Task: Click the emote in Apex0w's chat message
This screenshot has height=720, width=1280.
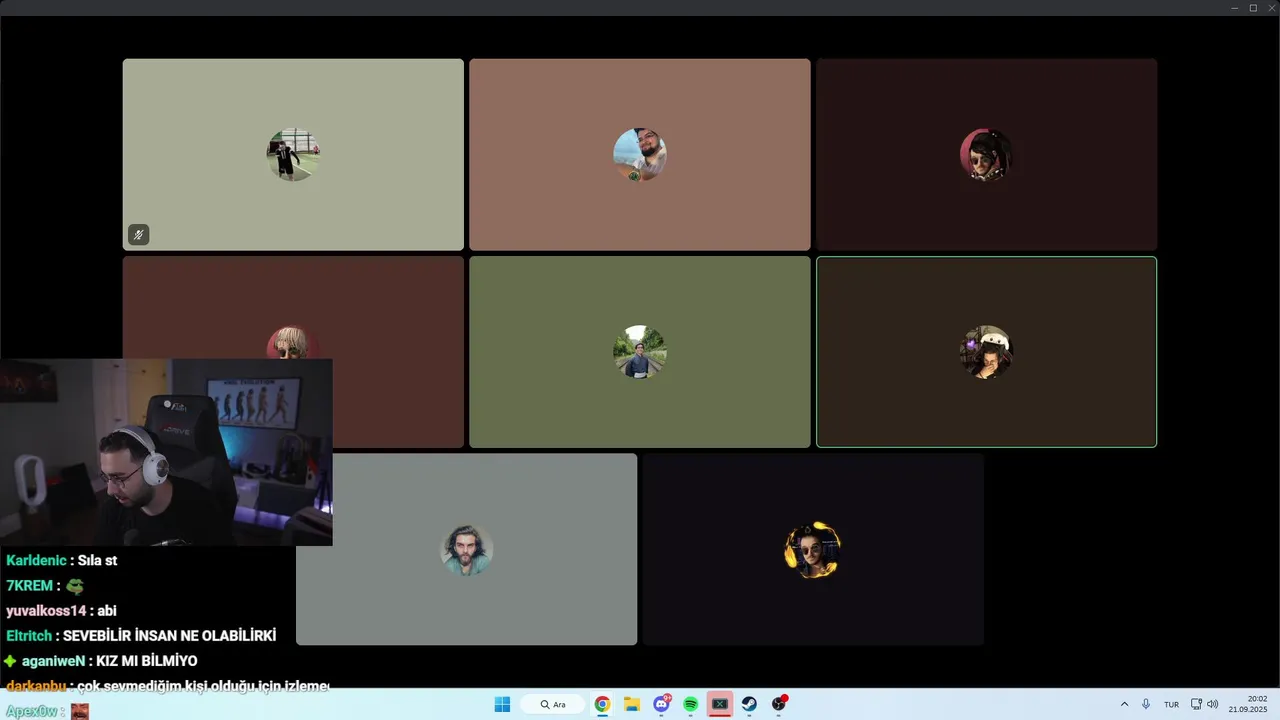Action: click(x=80, y=711)
